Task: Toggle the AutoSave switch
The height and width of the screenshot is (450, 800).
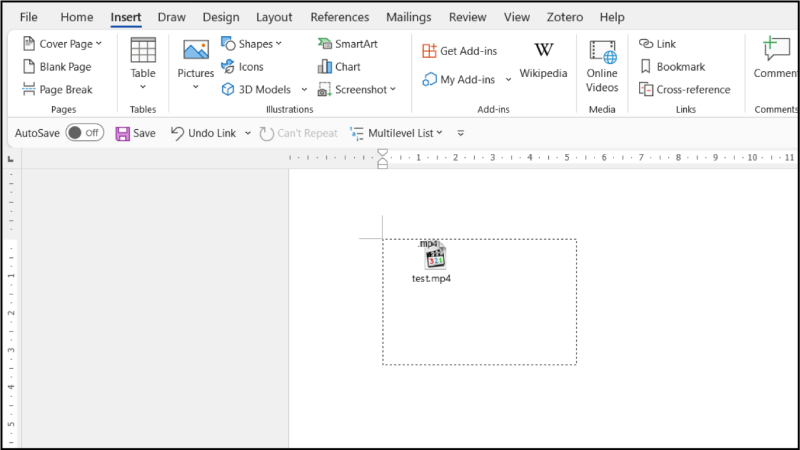Action: point(84,133)
